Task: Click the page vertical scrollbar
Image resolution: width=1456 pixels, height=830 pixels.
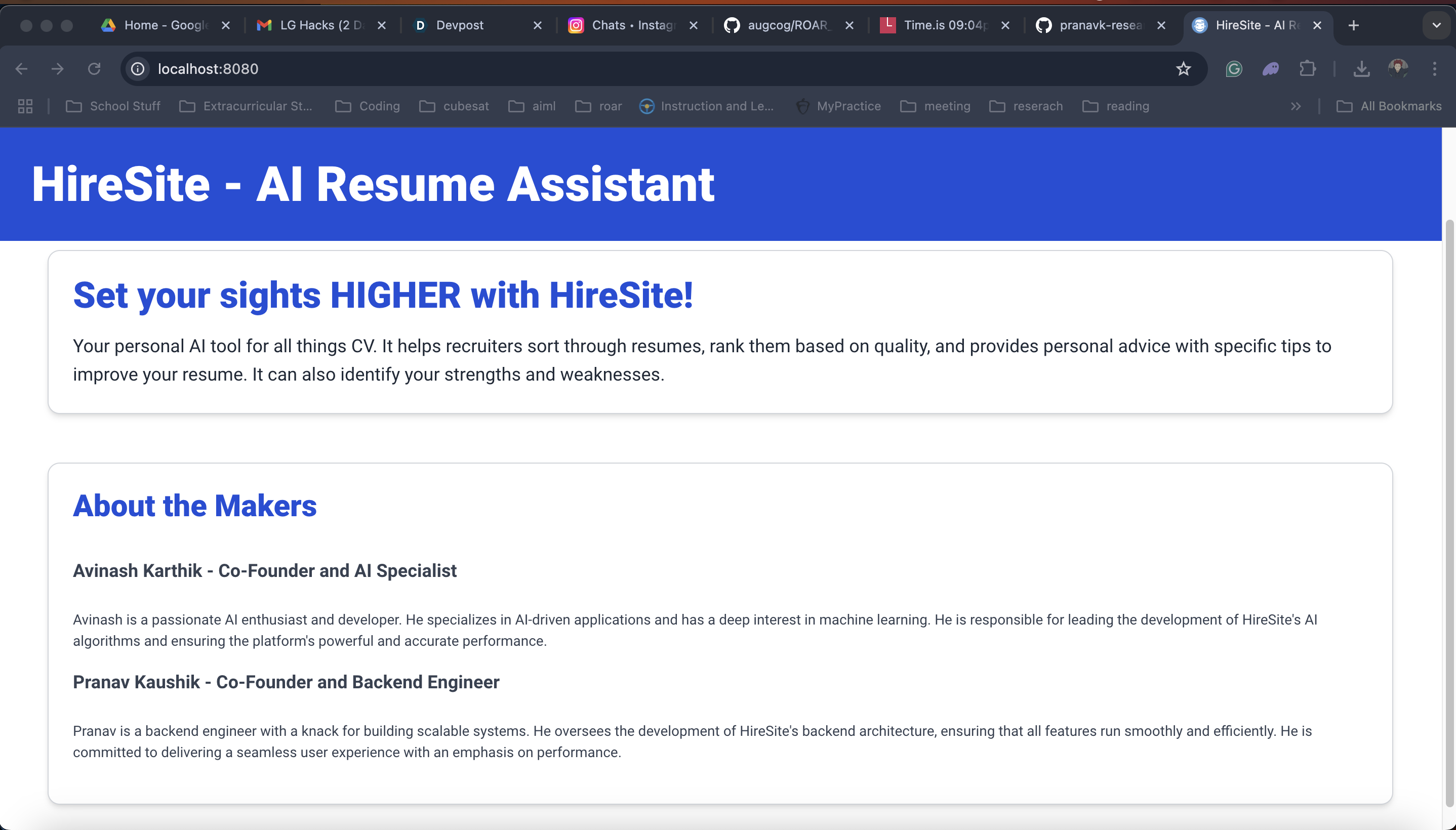Action: pos(1449,513)
